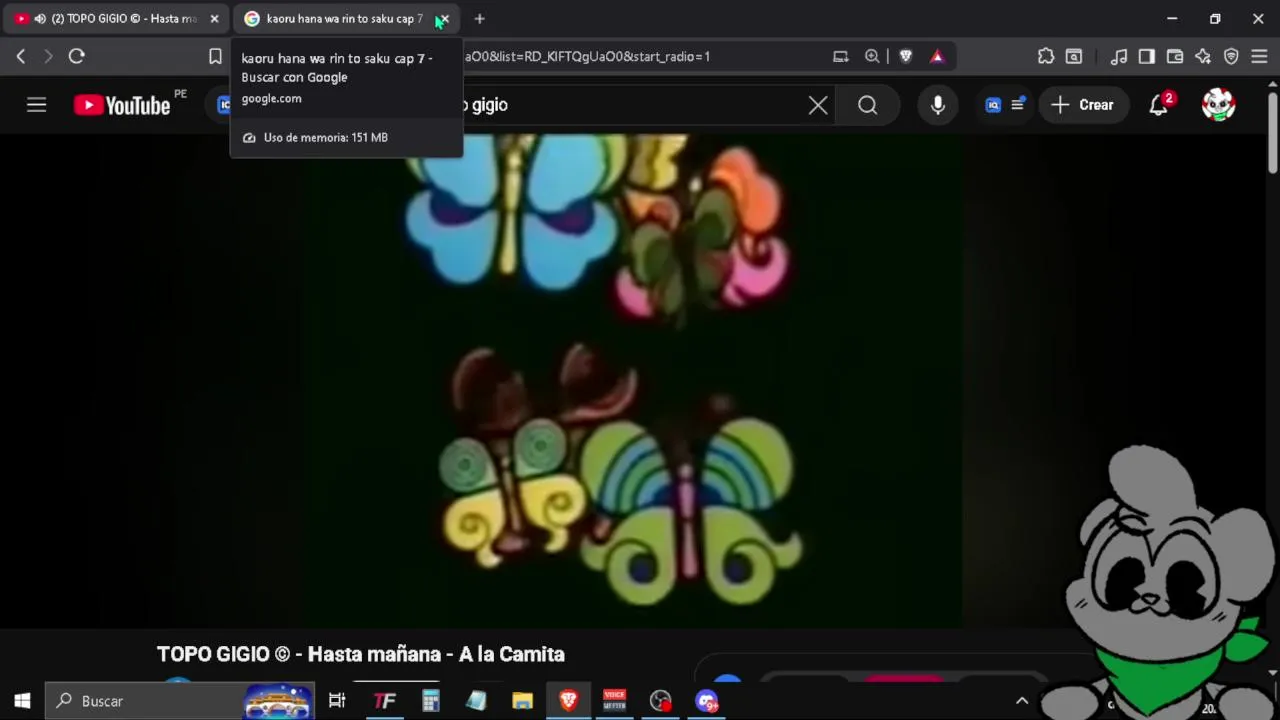Open the IQ extension queue button
The width and height of the screenshot is (1280, 720).
(x=1005, y=105)
